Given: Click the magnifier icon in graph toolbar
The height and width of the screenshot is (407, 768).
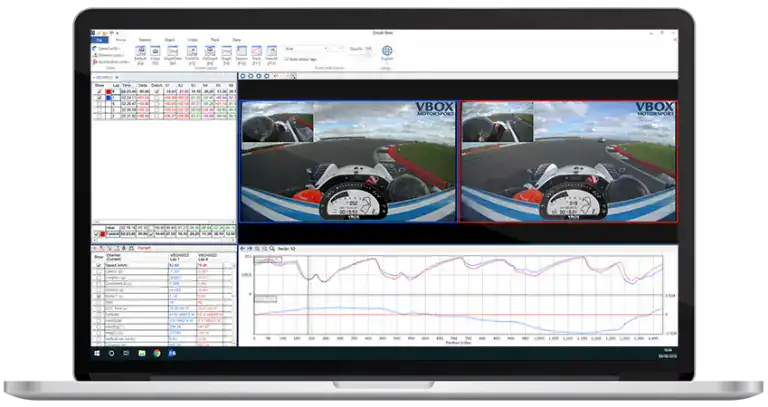Looking at the screenshot, I should click(272, 249).
